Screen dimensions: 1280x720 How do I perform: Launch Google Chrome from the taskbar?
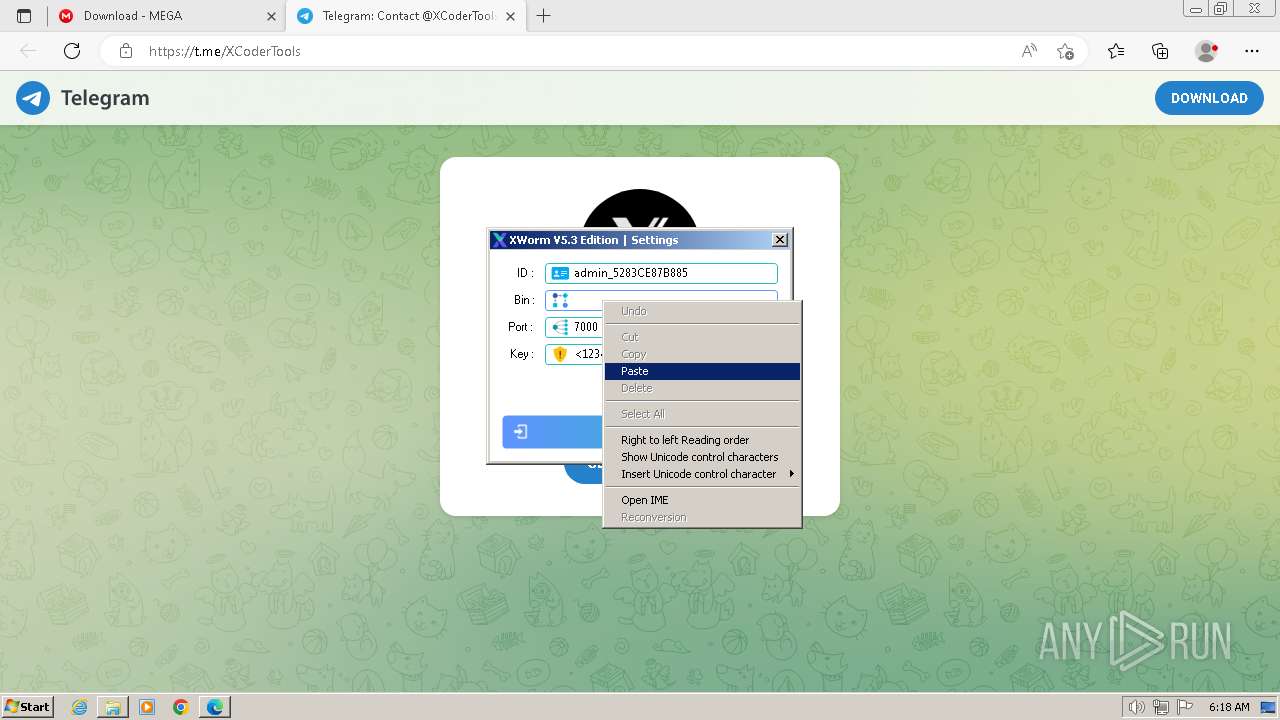pos(181,707)
